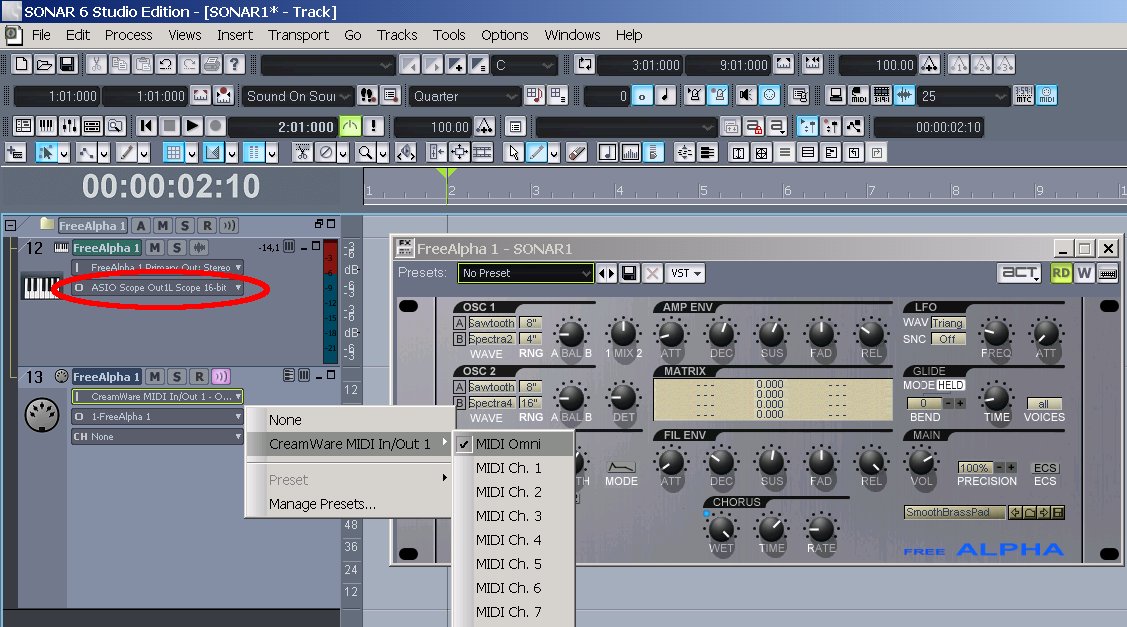Image resolution: width=1127 pixels, height=627 pixels.
Task: Choose None in the input context menu
Action: (349, 420)
